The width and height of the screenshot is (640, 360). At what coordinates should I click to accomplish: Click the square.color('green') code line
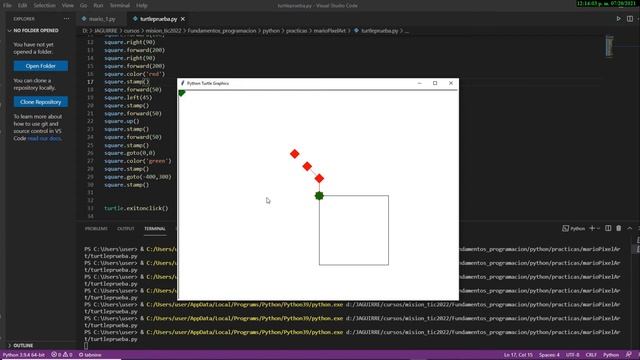[138, 161]
